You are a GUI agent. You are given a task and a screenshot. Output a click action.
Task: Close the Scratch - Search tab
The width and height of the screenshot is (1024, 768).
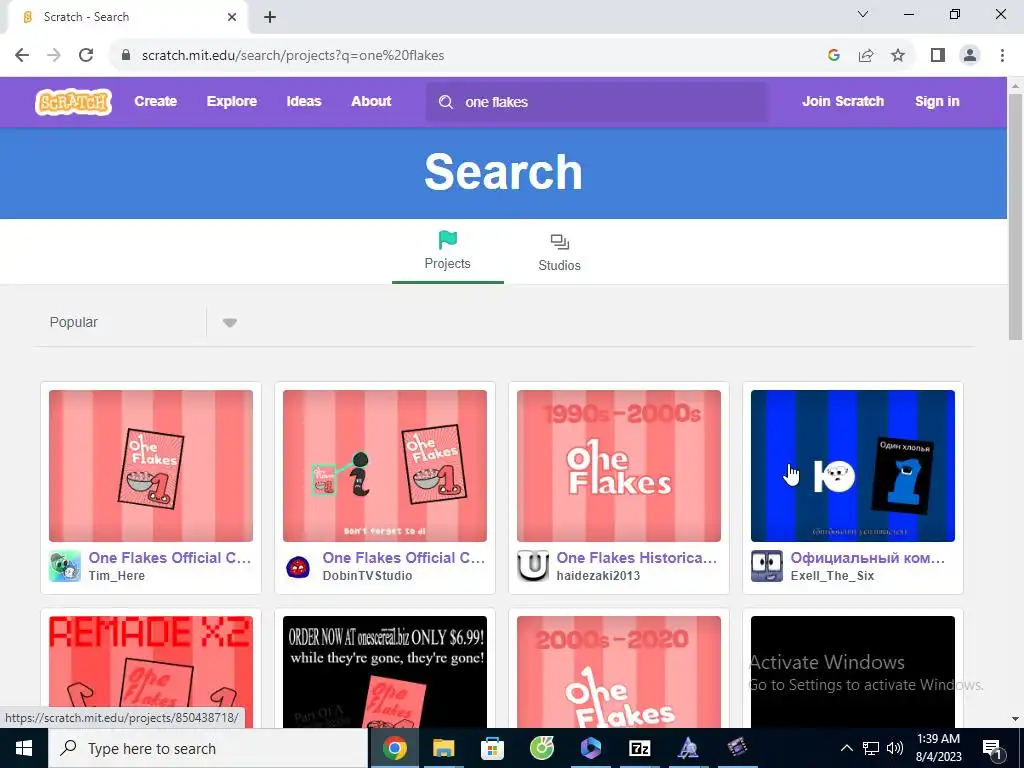[232, 17]
